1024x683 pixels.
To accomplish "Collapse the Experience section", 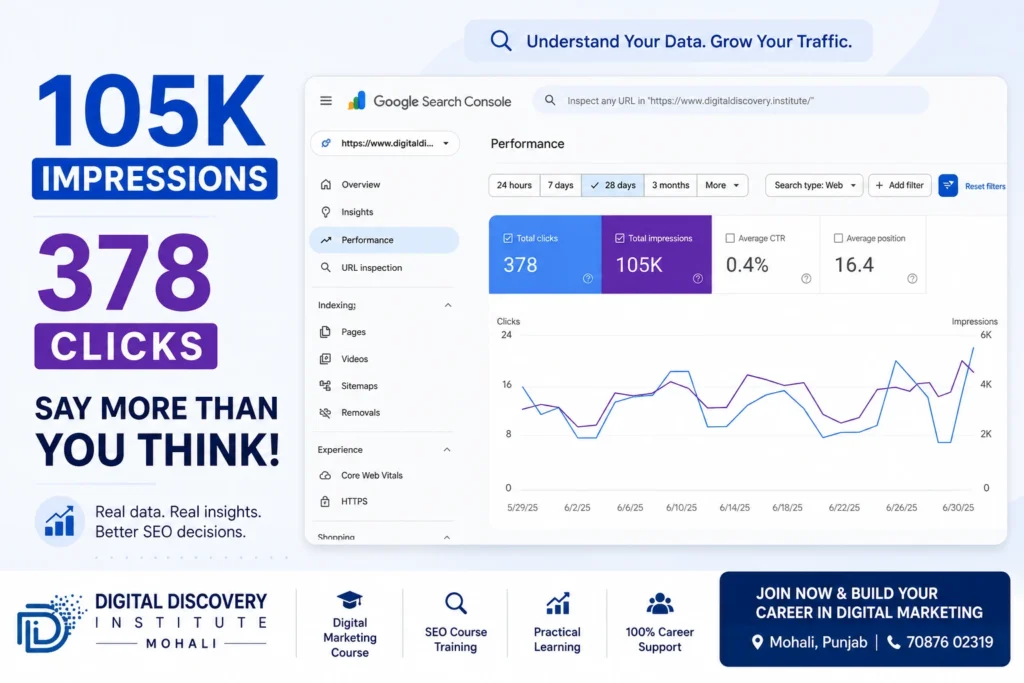I will coord(447,449).
